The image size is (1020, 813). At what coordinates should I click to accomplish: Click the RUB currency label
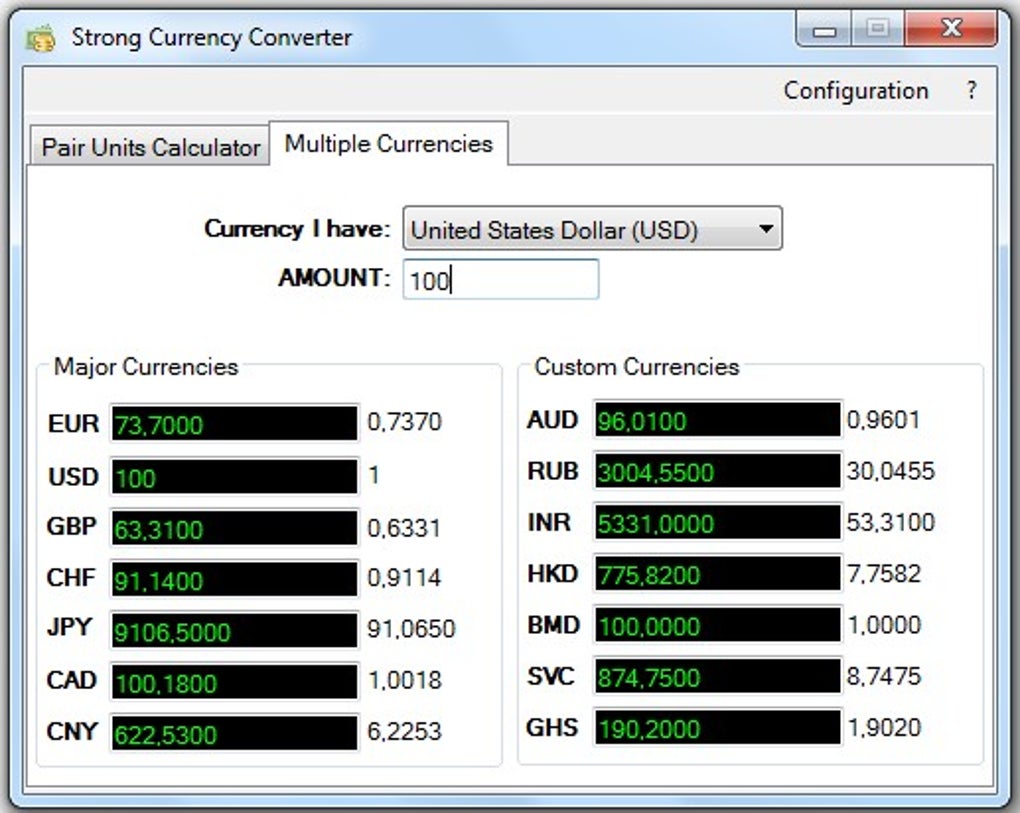552,471
